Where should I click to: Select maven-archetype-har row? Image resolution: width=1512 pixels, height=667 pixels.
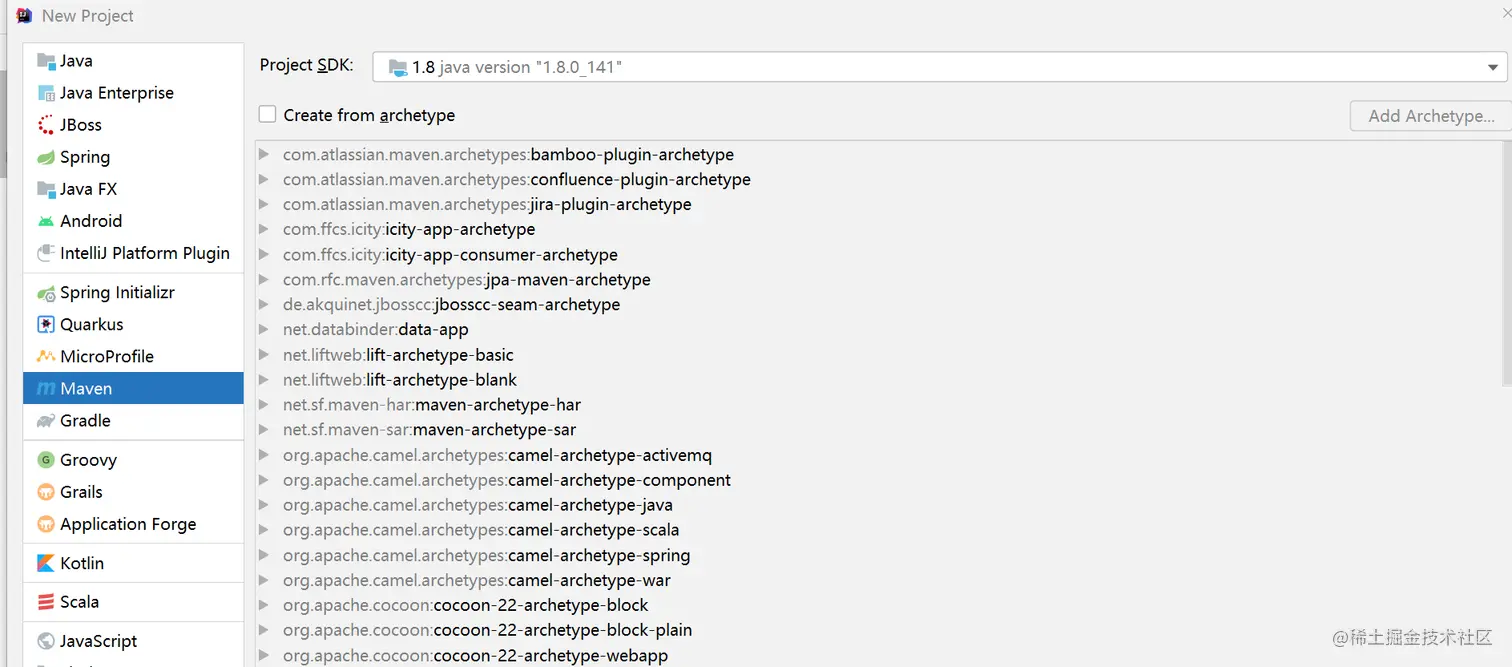tap(878, 404)
